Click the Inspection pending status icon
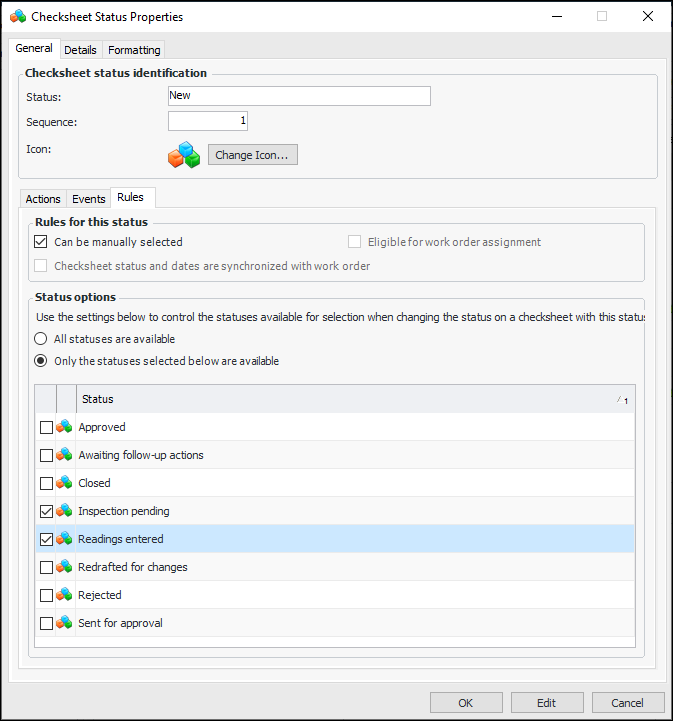 pyautogui.click(x=64, y=511)
